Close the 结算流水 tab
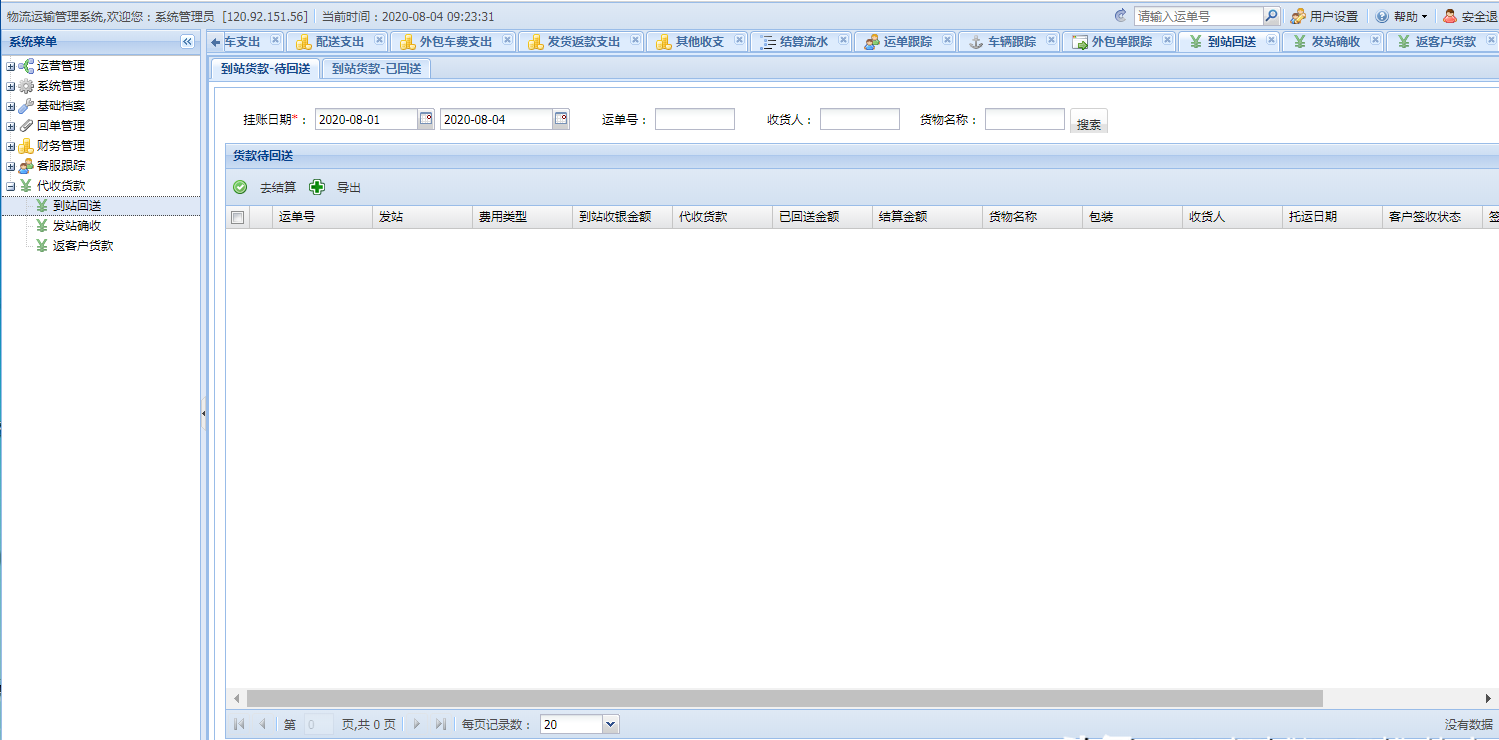 [843, 40]
